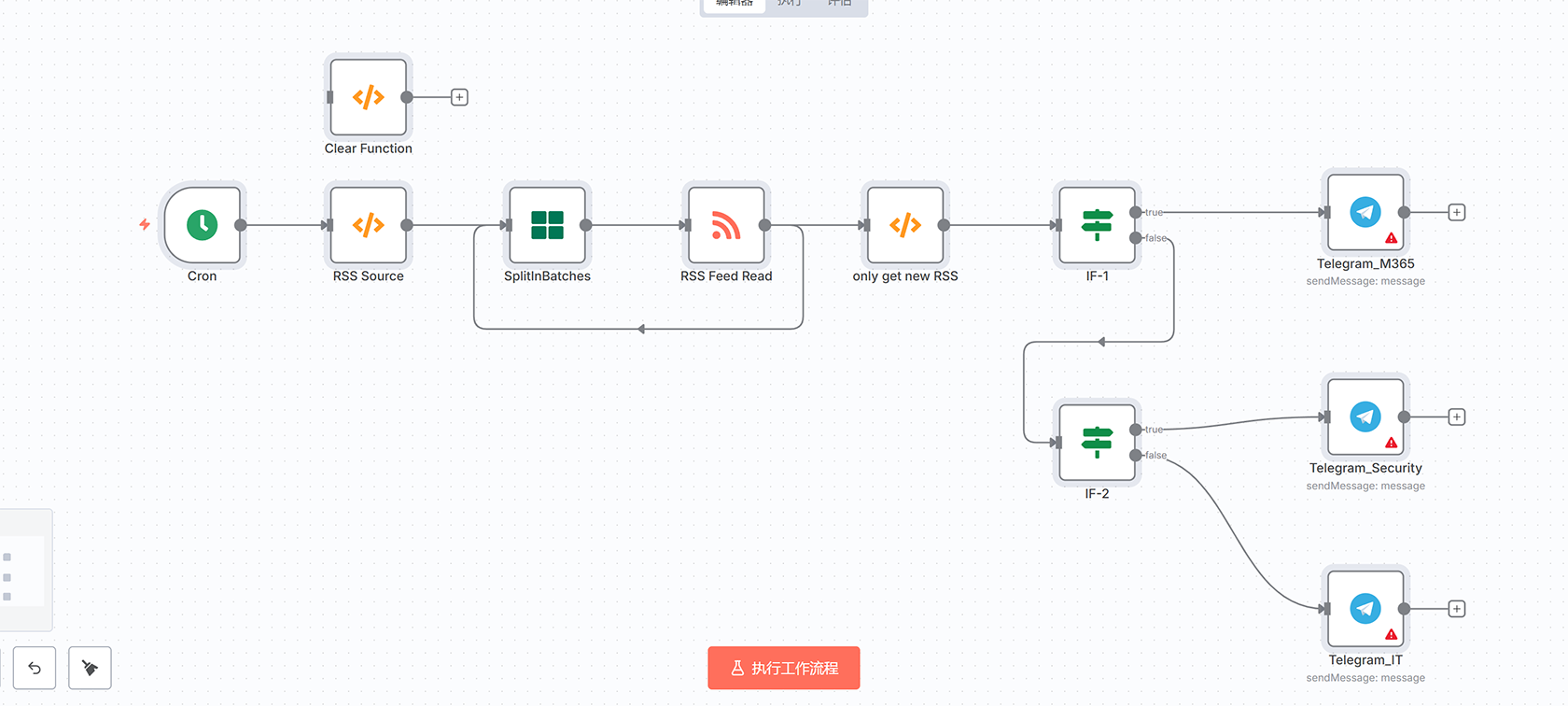
Task: Switch to the 编辑器 tab
Action: [x=735, y=4]
